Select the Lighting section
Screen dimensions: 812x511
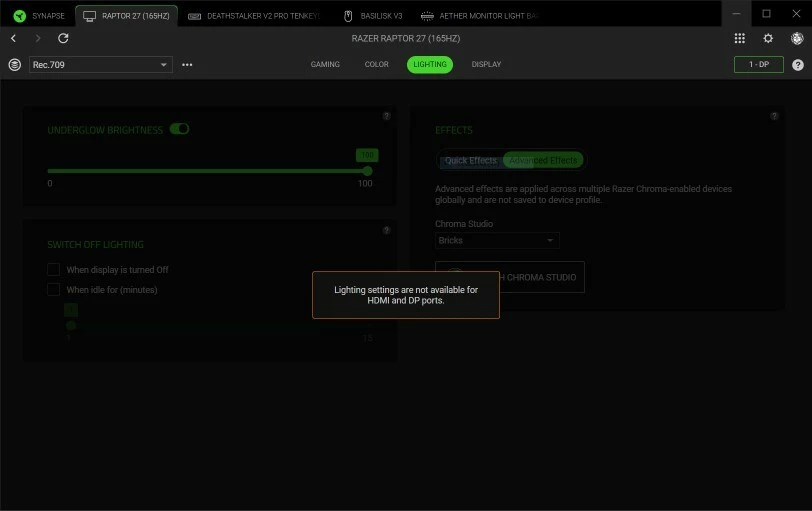click(x=430, y=65)
